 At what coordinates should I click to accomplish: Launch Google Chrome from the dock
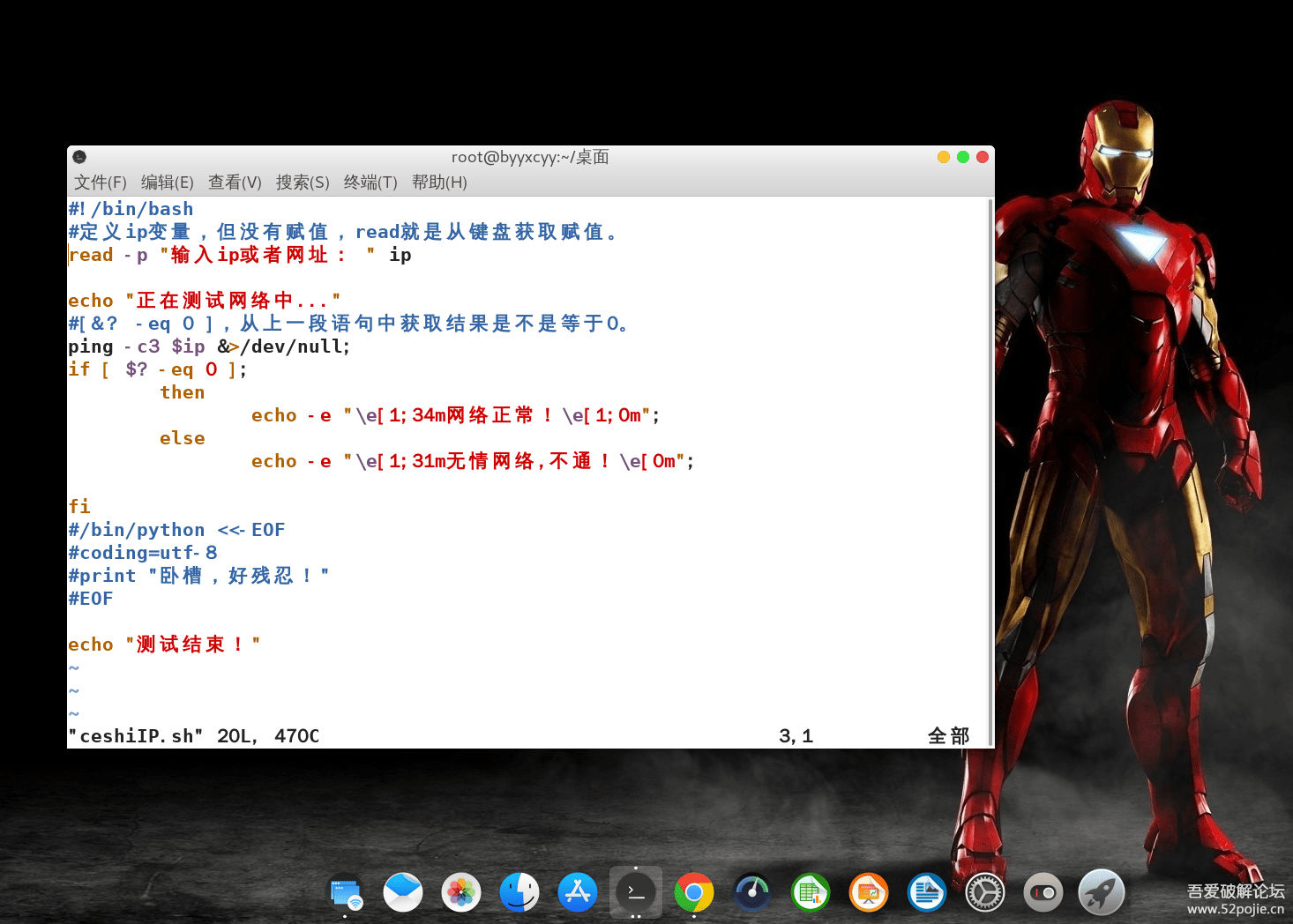[694, 893]
